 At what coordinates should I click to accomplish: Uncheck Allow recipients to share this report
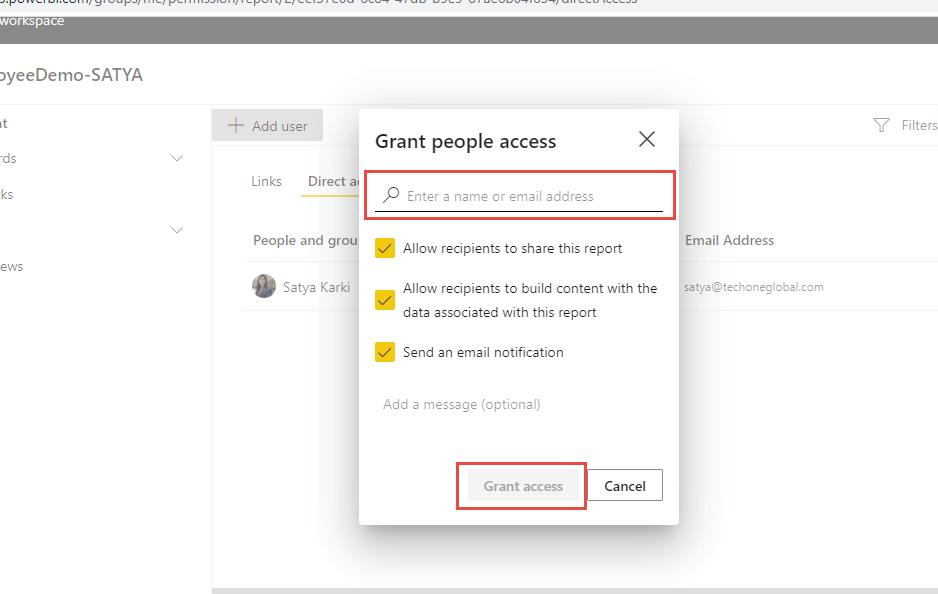(385, 248)
